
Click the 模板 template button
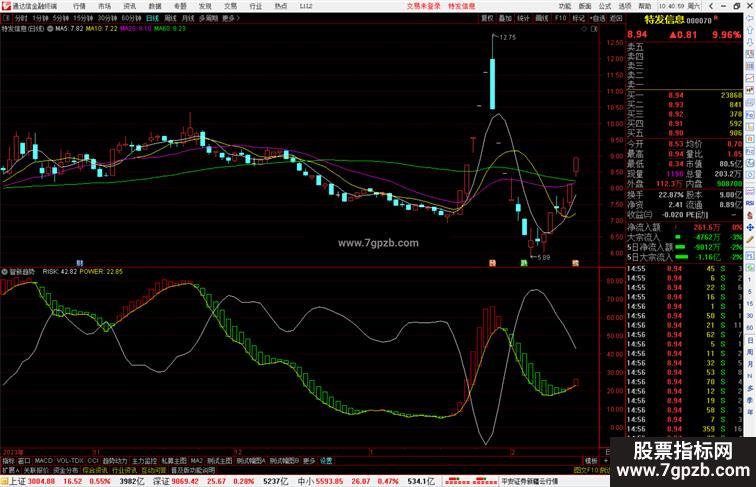click(591, 461)
